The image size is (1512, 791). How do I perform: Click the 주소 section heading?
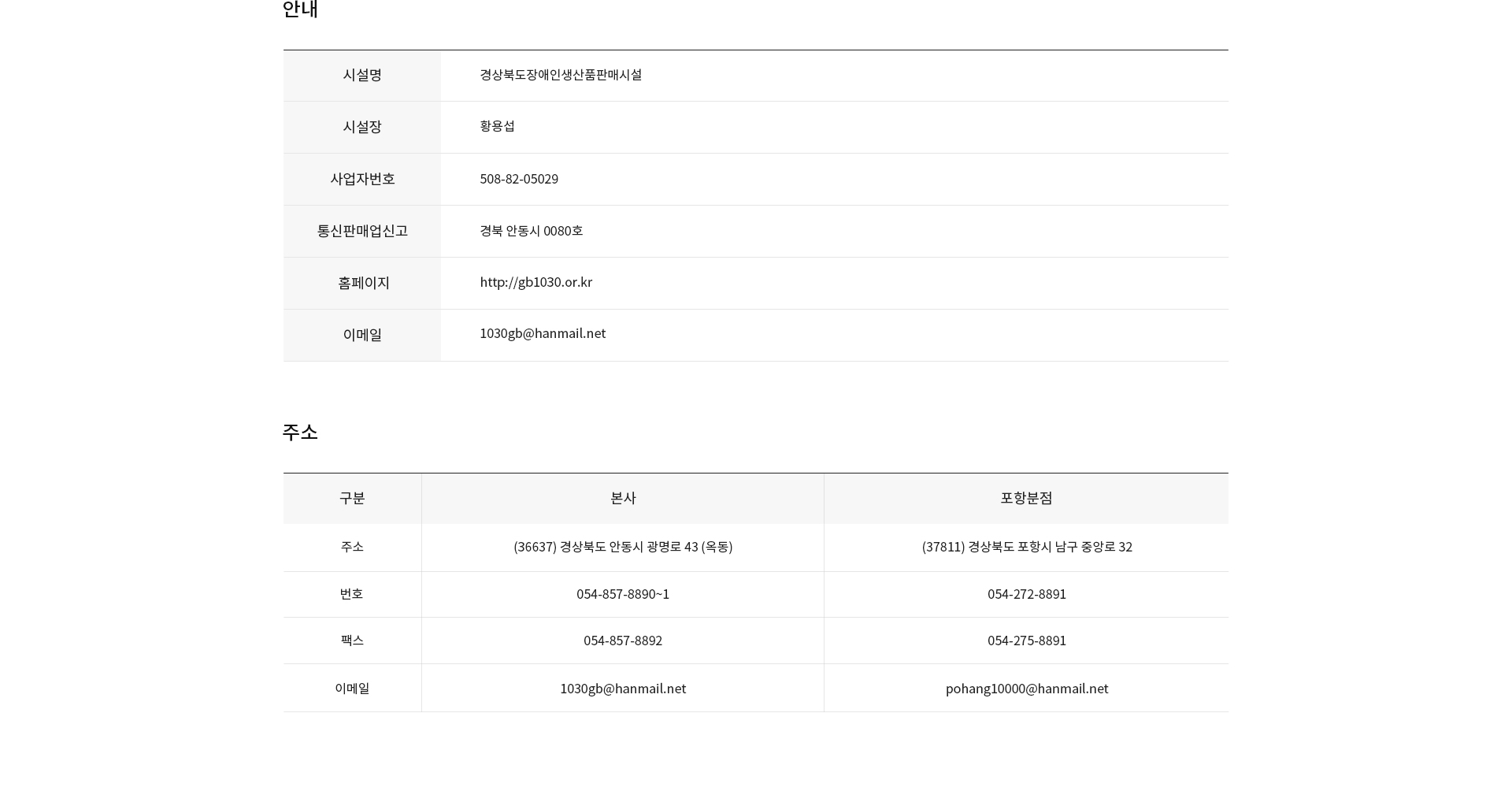pyautogui.click(x=300, y=432)
